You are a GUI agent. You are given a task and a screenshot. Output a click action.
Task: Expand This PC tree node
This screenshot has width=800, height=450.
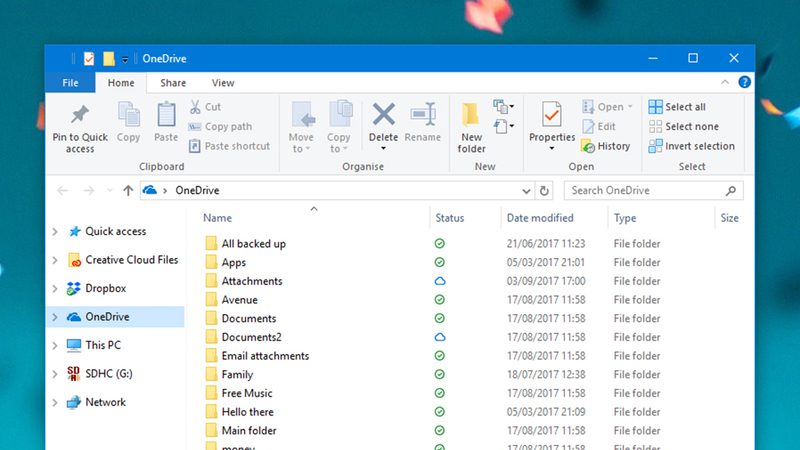click(x=55, y=346)
